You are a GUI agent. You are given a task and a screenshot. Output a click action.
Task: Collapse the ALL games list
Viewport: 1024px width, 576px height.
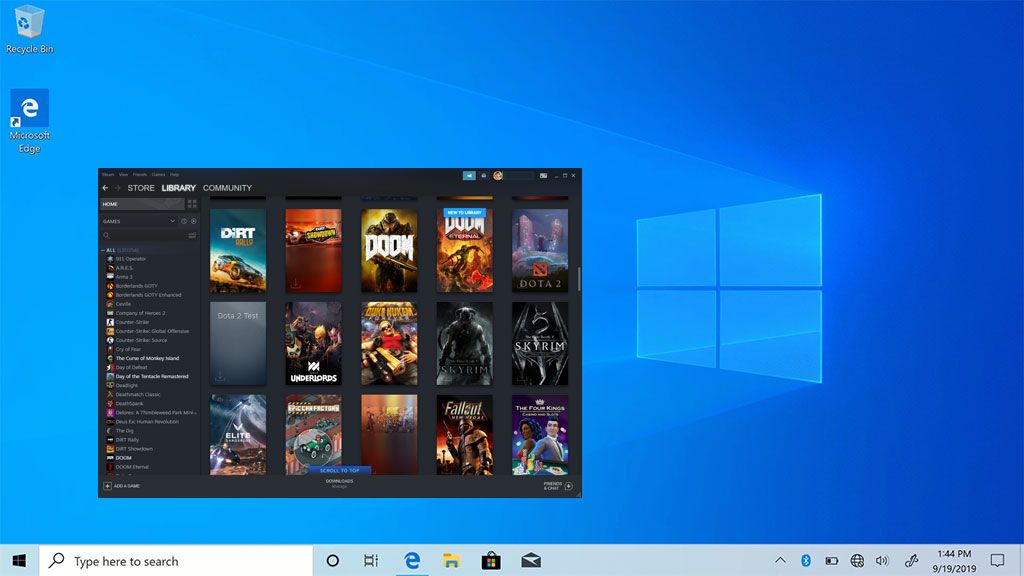103,251
